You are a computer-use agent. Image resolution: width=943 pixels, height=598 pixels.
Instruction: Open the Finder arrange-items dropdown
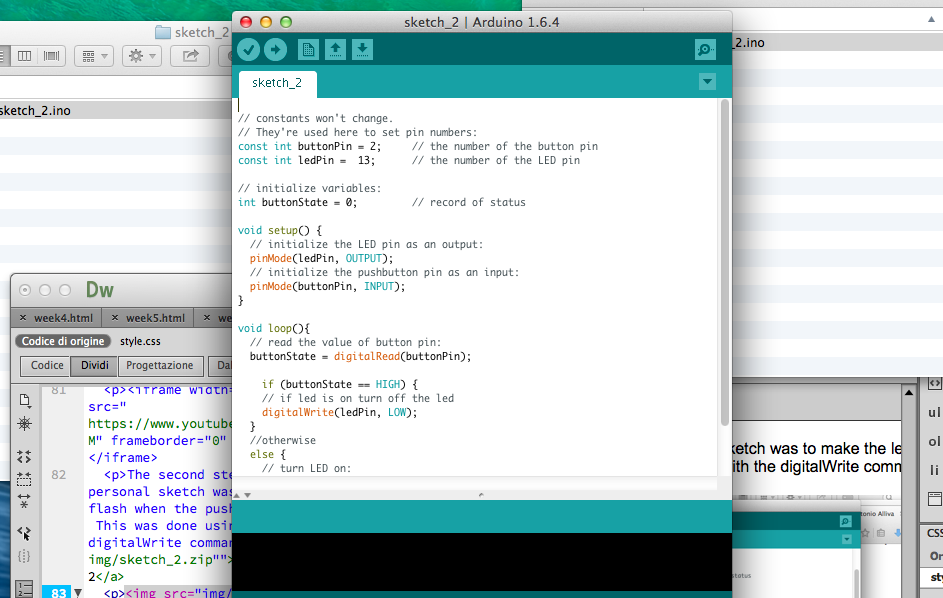94,56
